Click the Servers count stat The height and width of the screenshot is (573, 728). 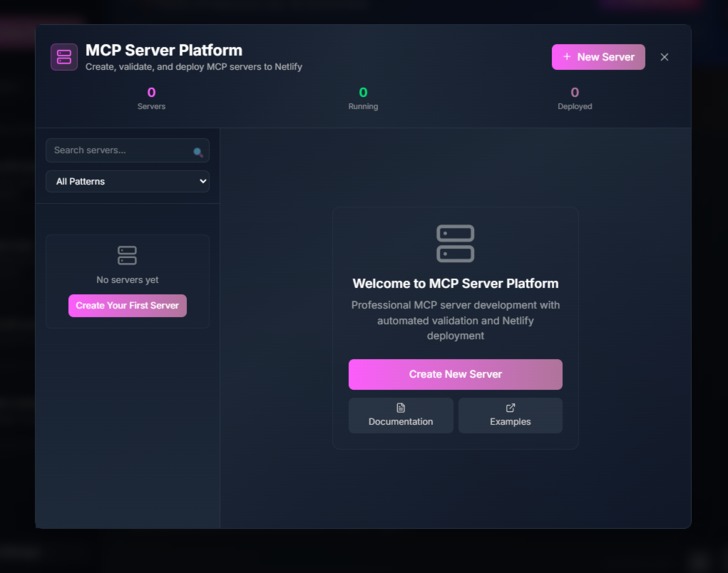[x=151, y=98]
